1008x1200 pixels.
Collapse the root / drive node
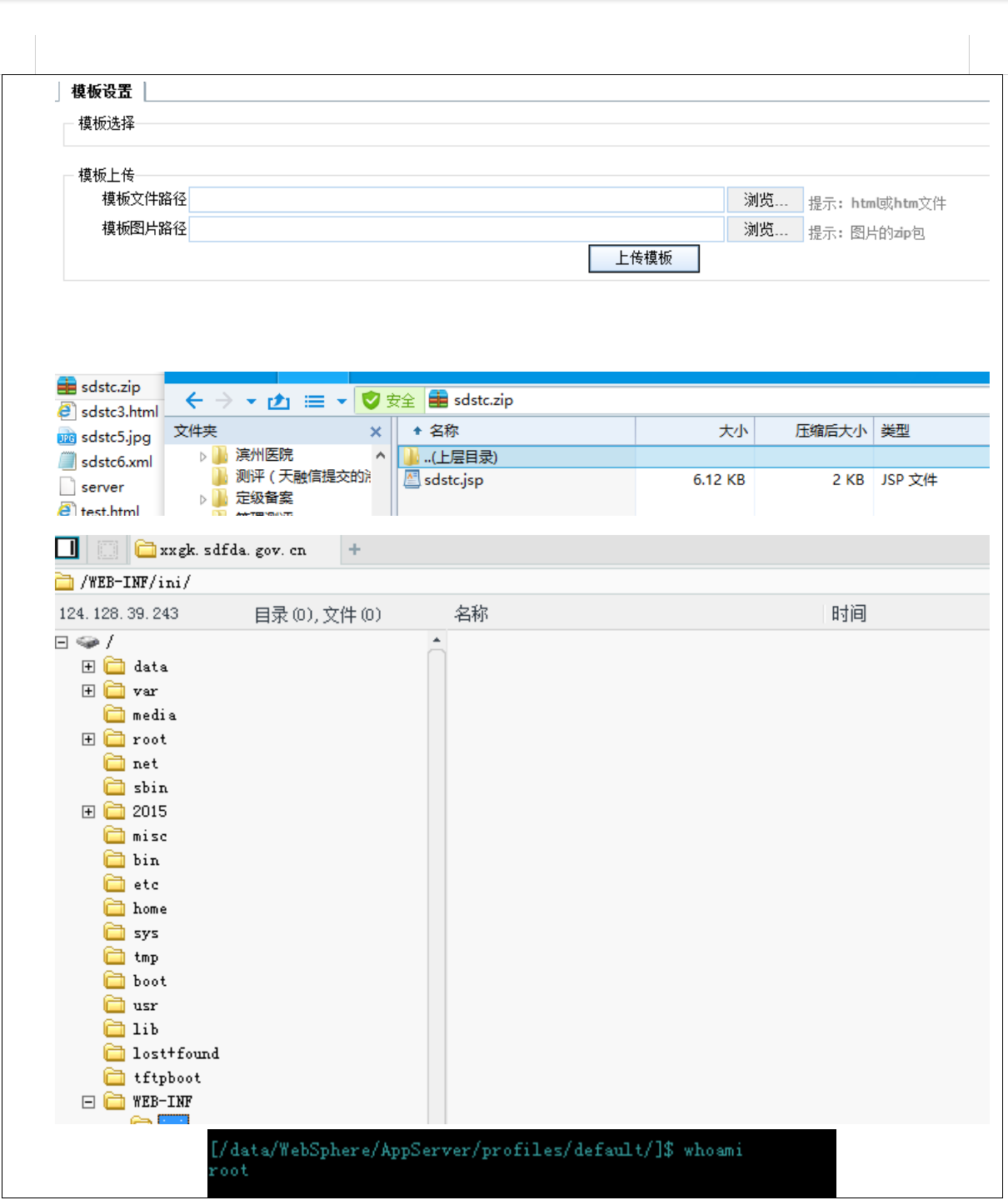click(x=62, y=642)
